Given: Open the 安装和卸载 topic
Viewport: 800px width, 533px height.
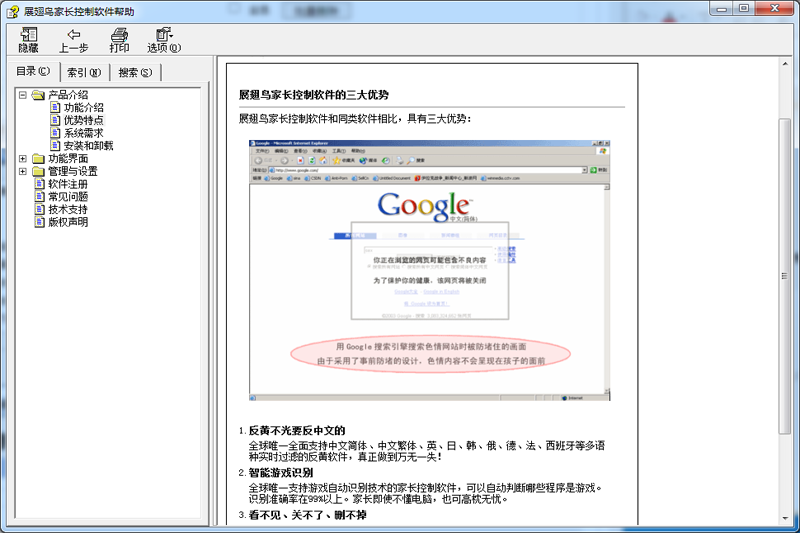Looking at the screenshot, I should [88, 146].
